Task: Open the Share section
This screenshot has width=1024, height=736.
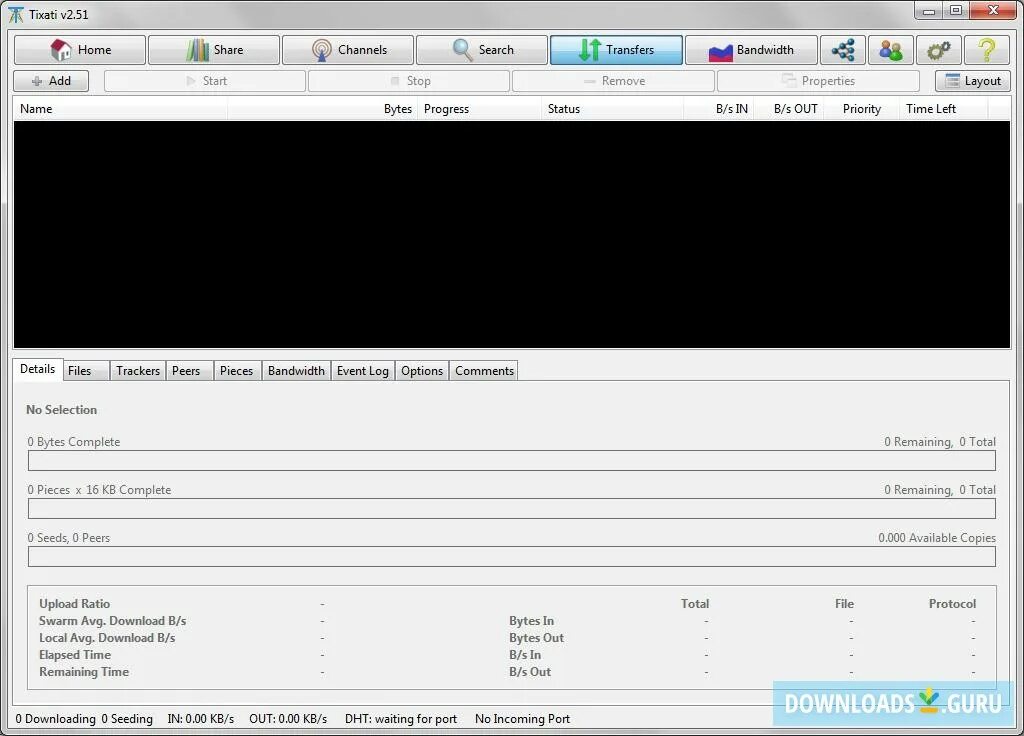Action: point(214,50)
